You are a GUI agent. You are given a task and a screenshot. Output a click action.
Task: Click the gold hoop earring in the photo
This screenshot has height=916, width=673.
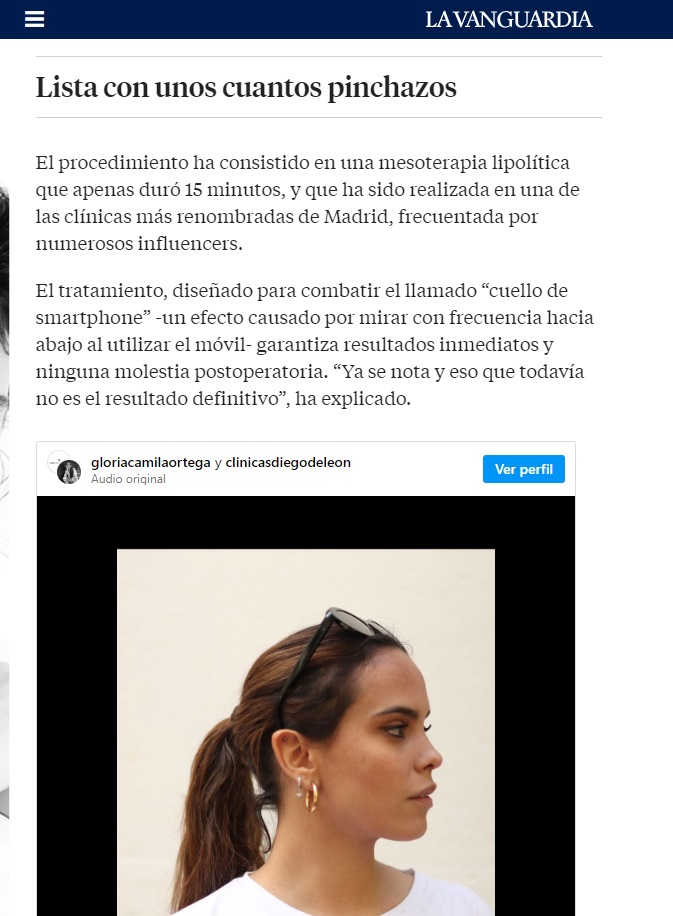tap(312, 797)
